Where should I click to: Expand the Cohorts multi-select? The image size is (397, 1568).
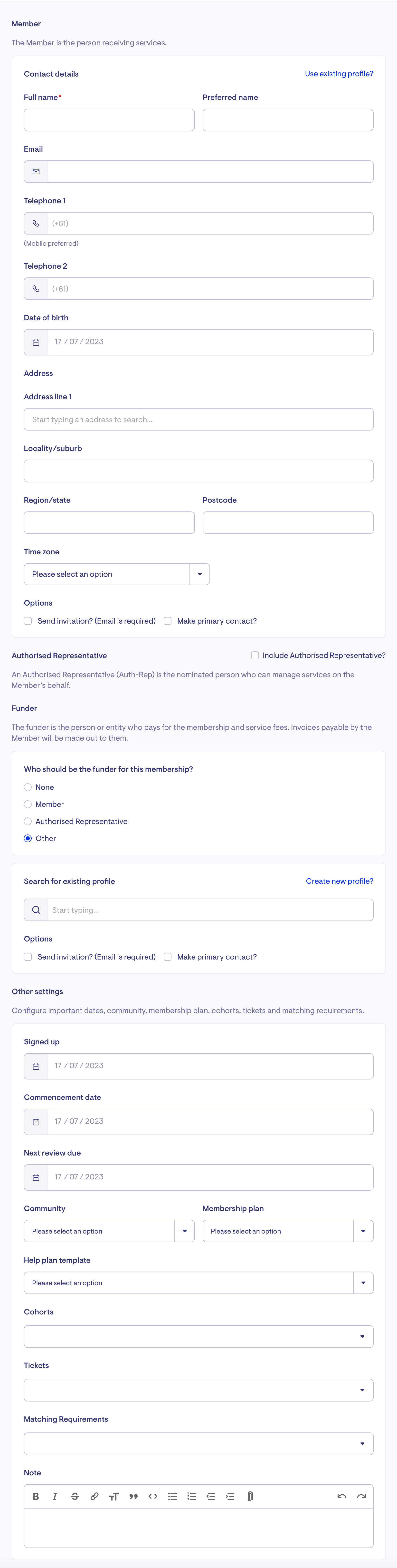coord(362,1336)
